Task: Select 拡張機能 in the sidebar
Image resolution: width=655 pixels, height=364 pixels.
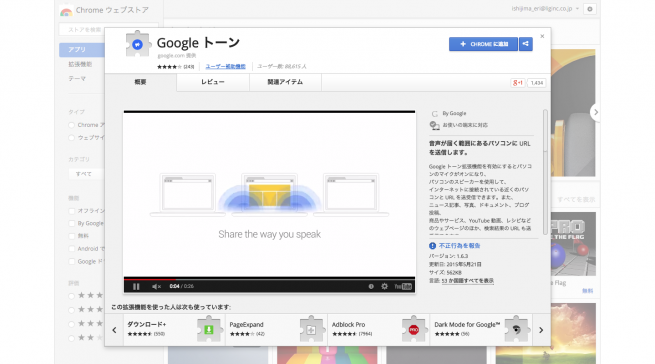Action: pyautogui.click(x=80, y=64)
